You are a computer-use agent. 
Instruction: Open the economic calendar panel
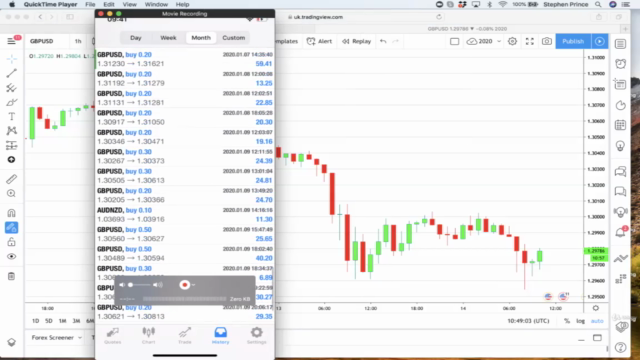620,125
